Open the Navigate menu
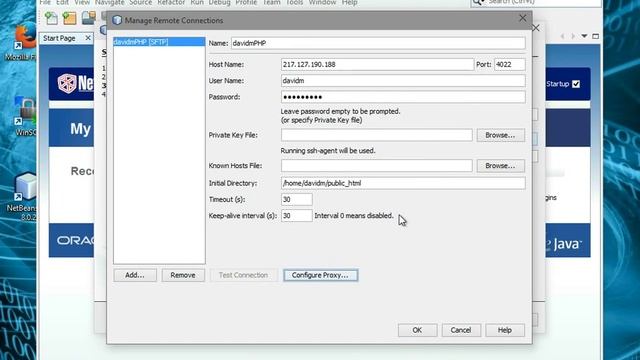Viewport: 640px width, 360px height. 109,2
